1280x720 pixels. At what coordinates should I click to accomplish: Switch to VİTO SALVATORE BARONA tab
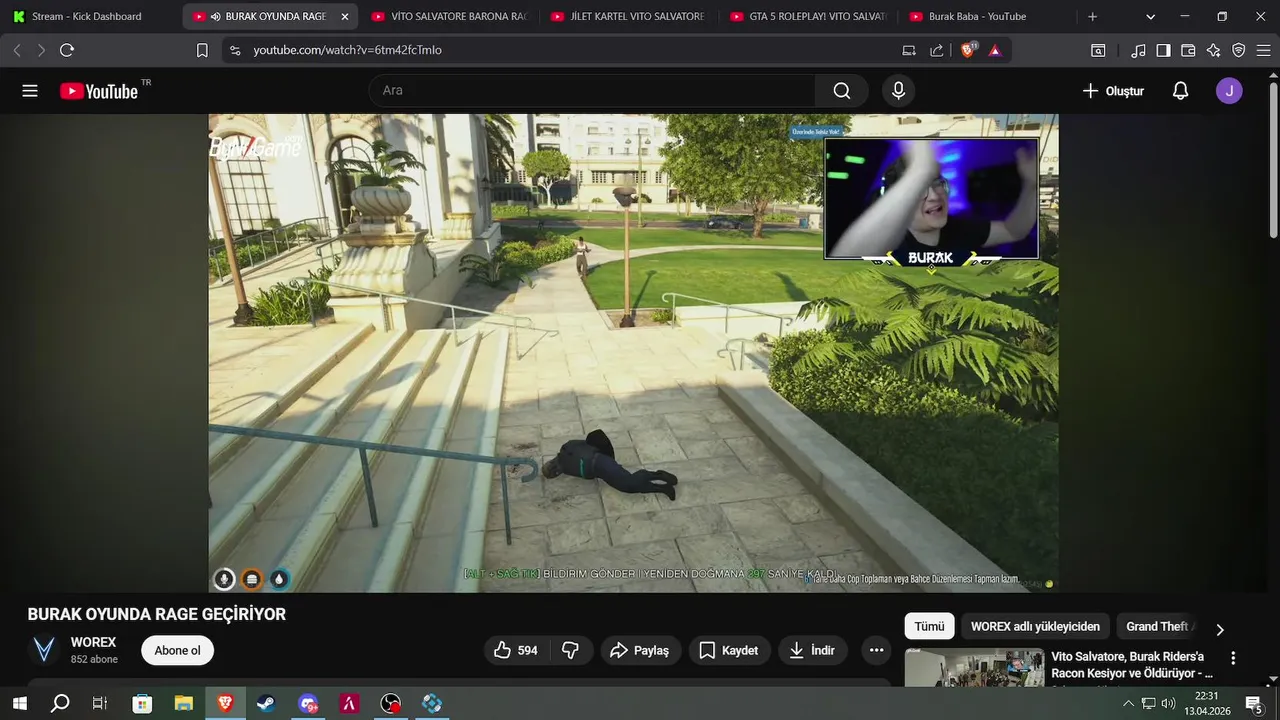click(449, 17)
